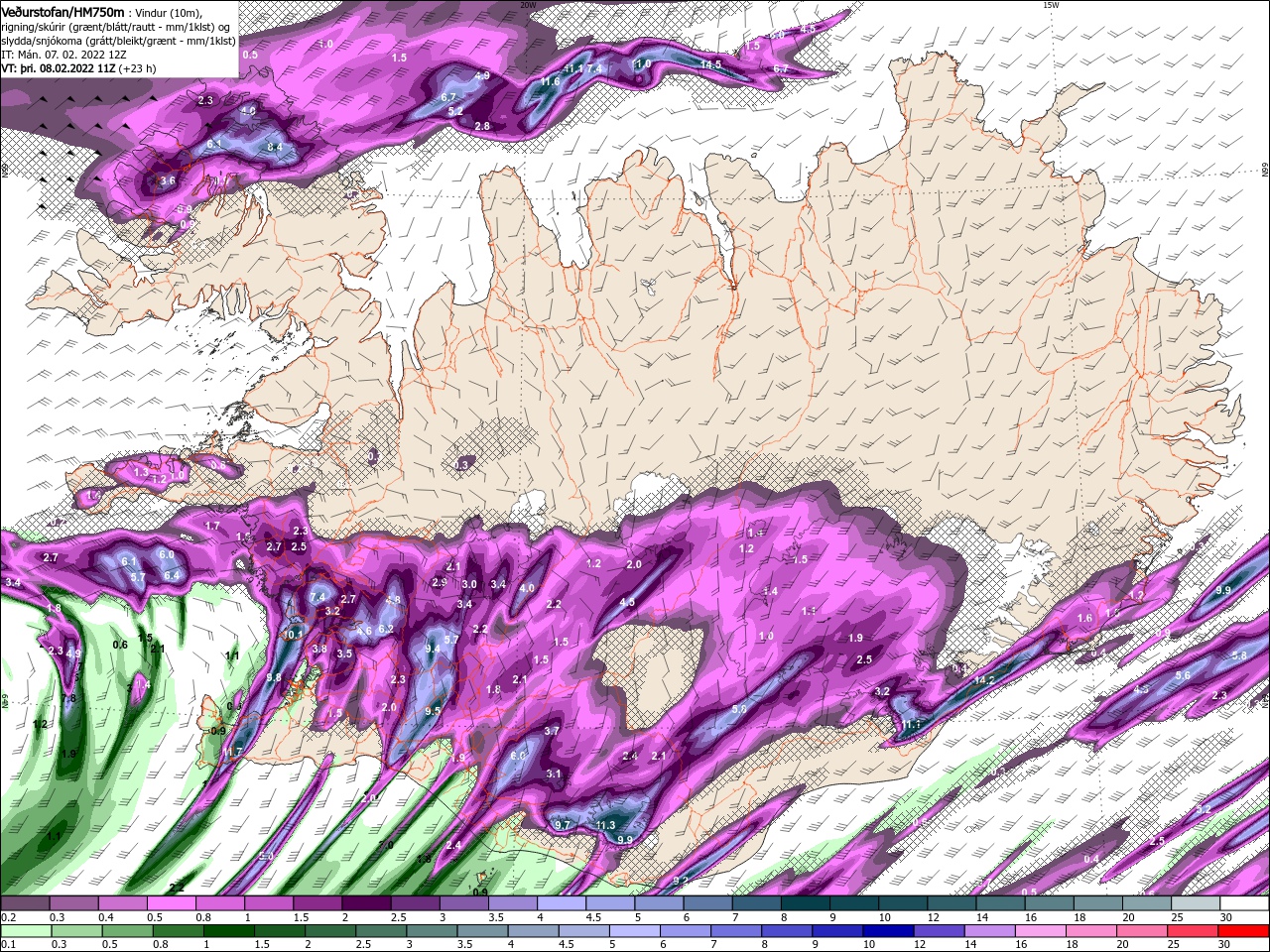Screen dimensions: 1270x952
Task: Click the 3.7 precipitation value on the map
Action: [553, 731]
